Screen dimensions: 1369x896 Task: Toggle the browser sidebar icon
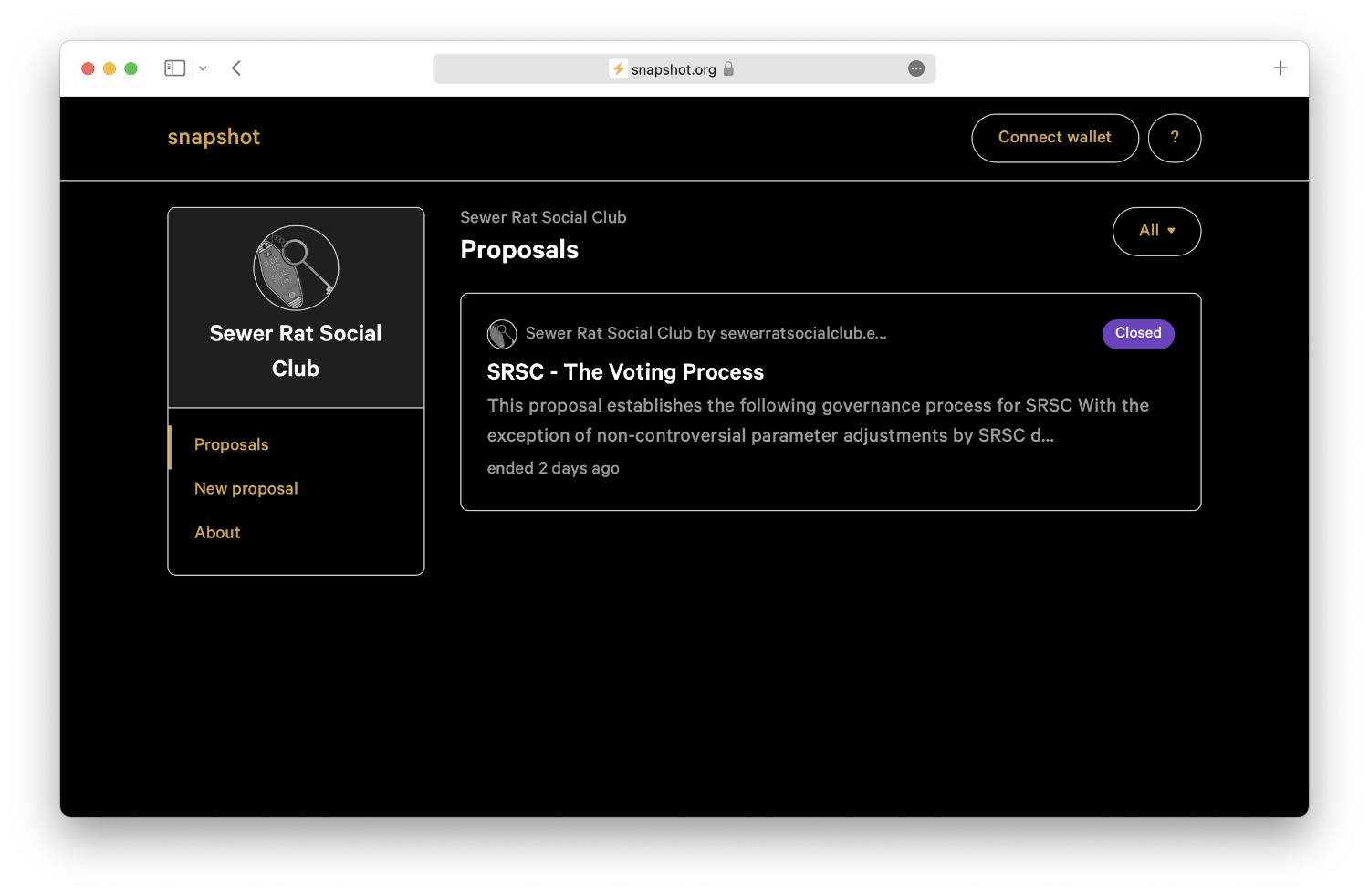(x=174, y=68)
